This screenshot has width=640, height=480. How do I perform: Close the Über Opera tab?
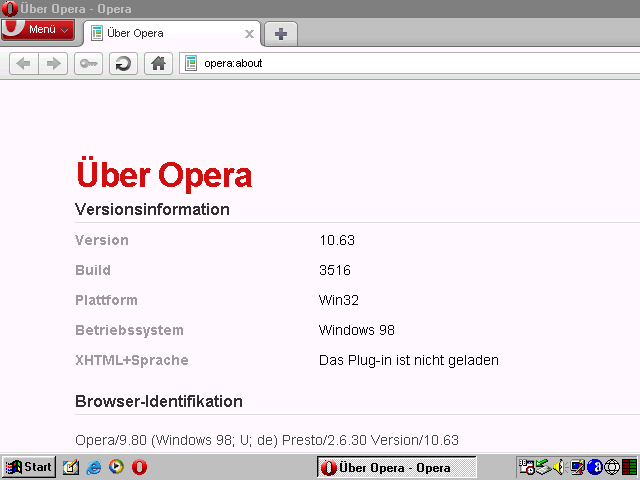(x=249, y=33)
